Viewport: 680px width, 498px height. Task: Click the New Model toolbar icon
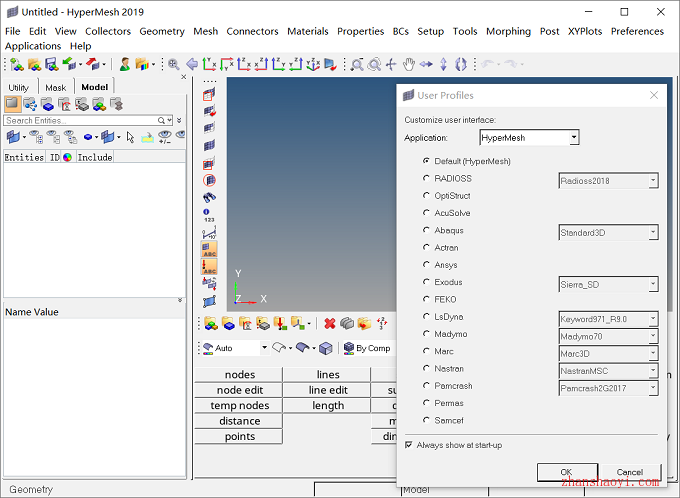pyautogui.click(x=17, y=65)
